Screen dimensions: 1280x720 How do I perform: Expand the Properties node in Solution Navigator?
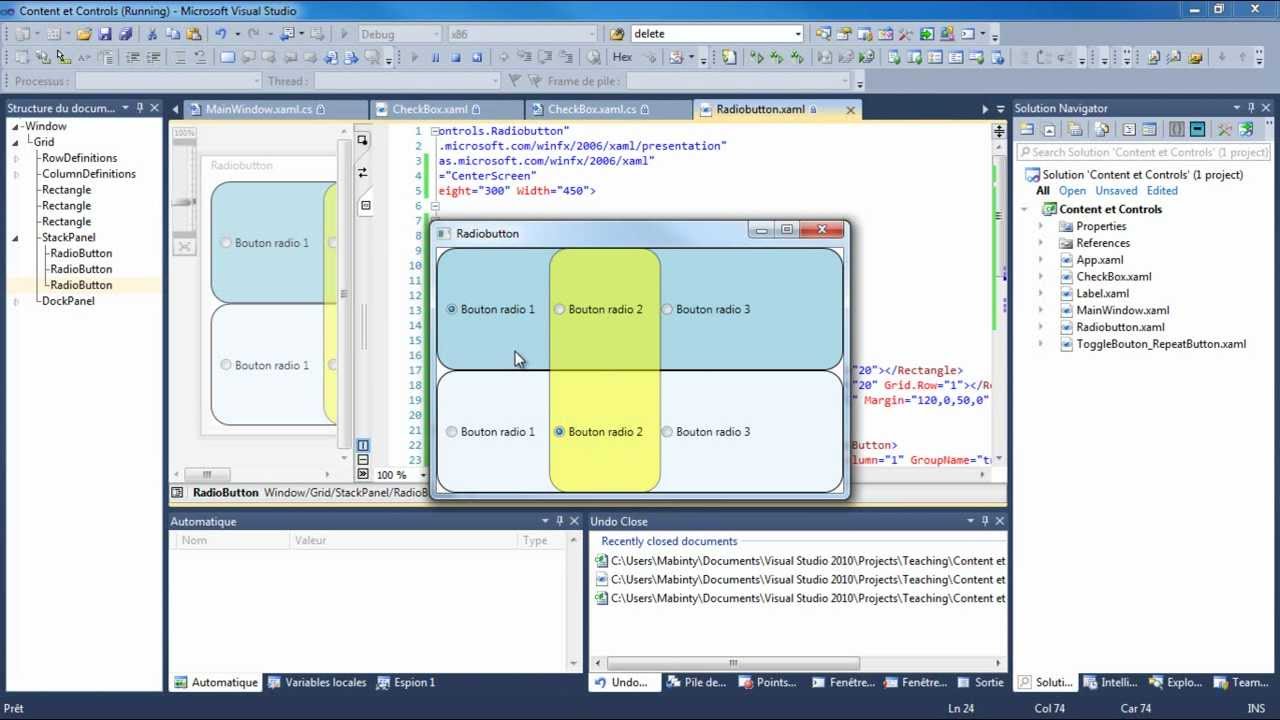coord(1041,226)
